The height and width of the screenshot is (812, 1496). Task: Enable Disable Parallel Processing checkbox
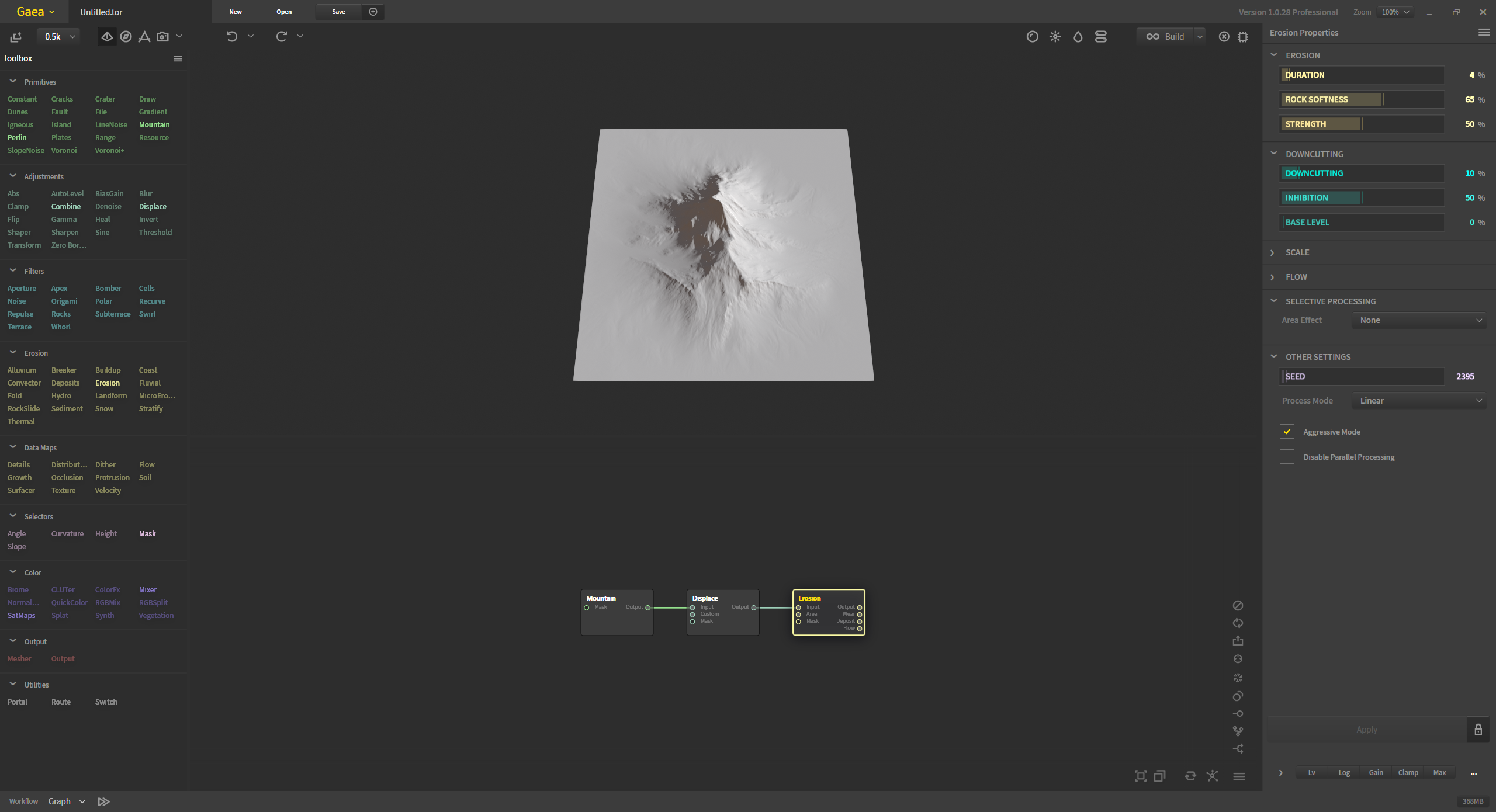point(1287,457)
